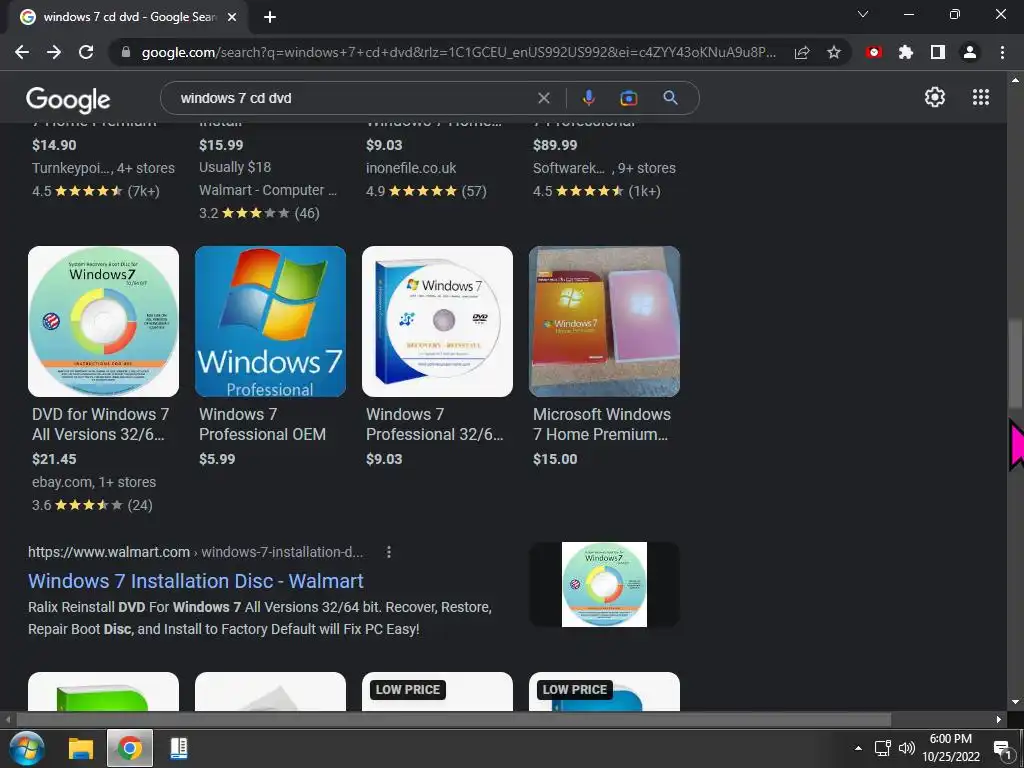Click the $5.99 price

[217, 459]
